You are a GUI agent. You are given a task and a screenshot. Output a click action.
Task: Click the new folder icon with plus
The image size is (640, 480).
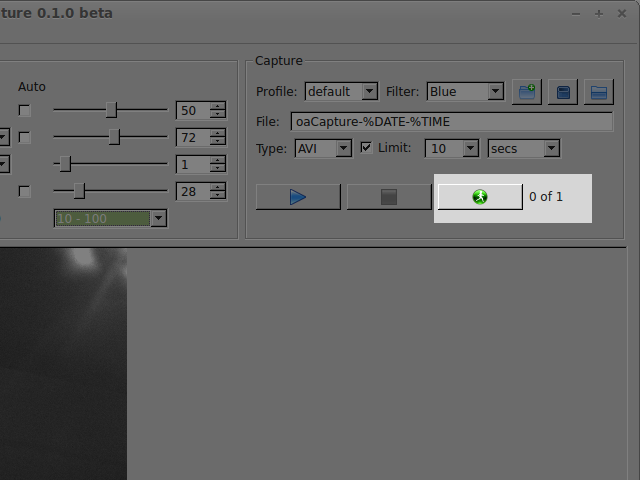(527, 92)
